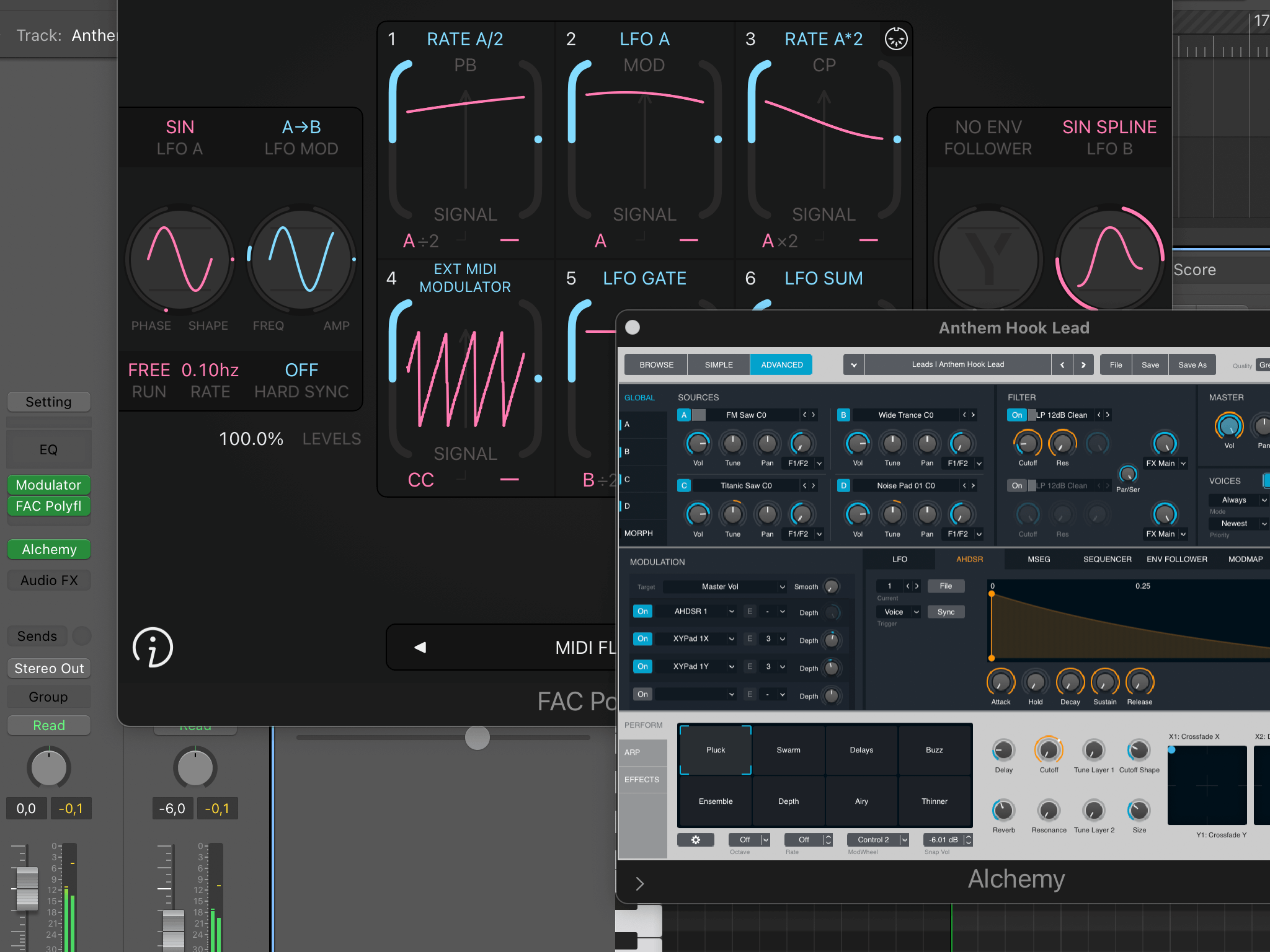Select the MSEG modulation tab
1270x952 pixels.
point(1039,559)
